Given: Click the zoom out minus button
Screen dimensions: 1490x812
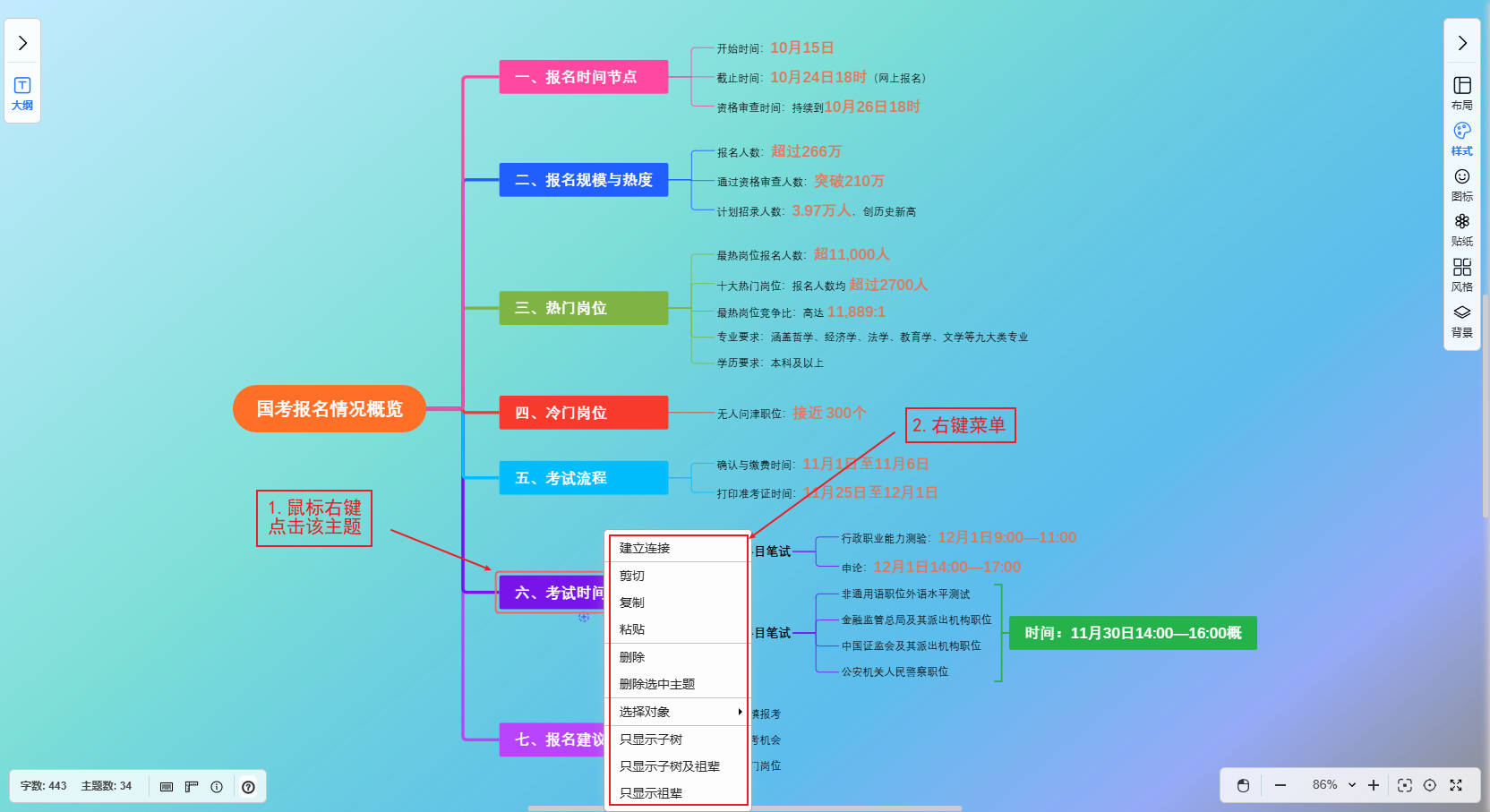Looking at the screenshot, I should pyautogui.click(x=1280, y=785).
